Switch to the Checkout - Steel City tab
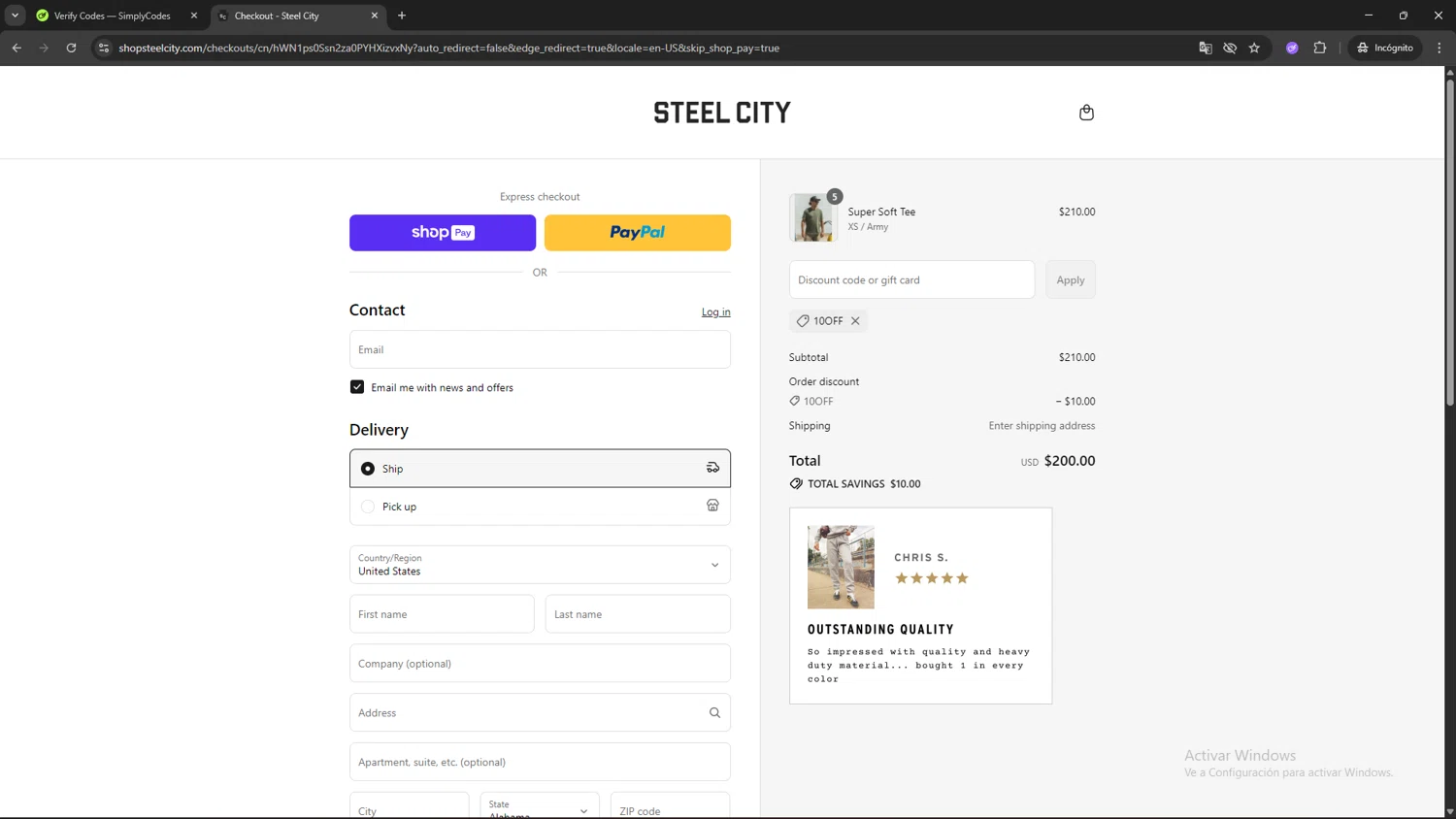The image size is (1456, 819). [x=297, y=16]
